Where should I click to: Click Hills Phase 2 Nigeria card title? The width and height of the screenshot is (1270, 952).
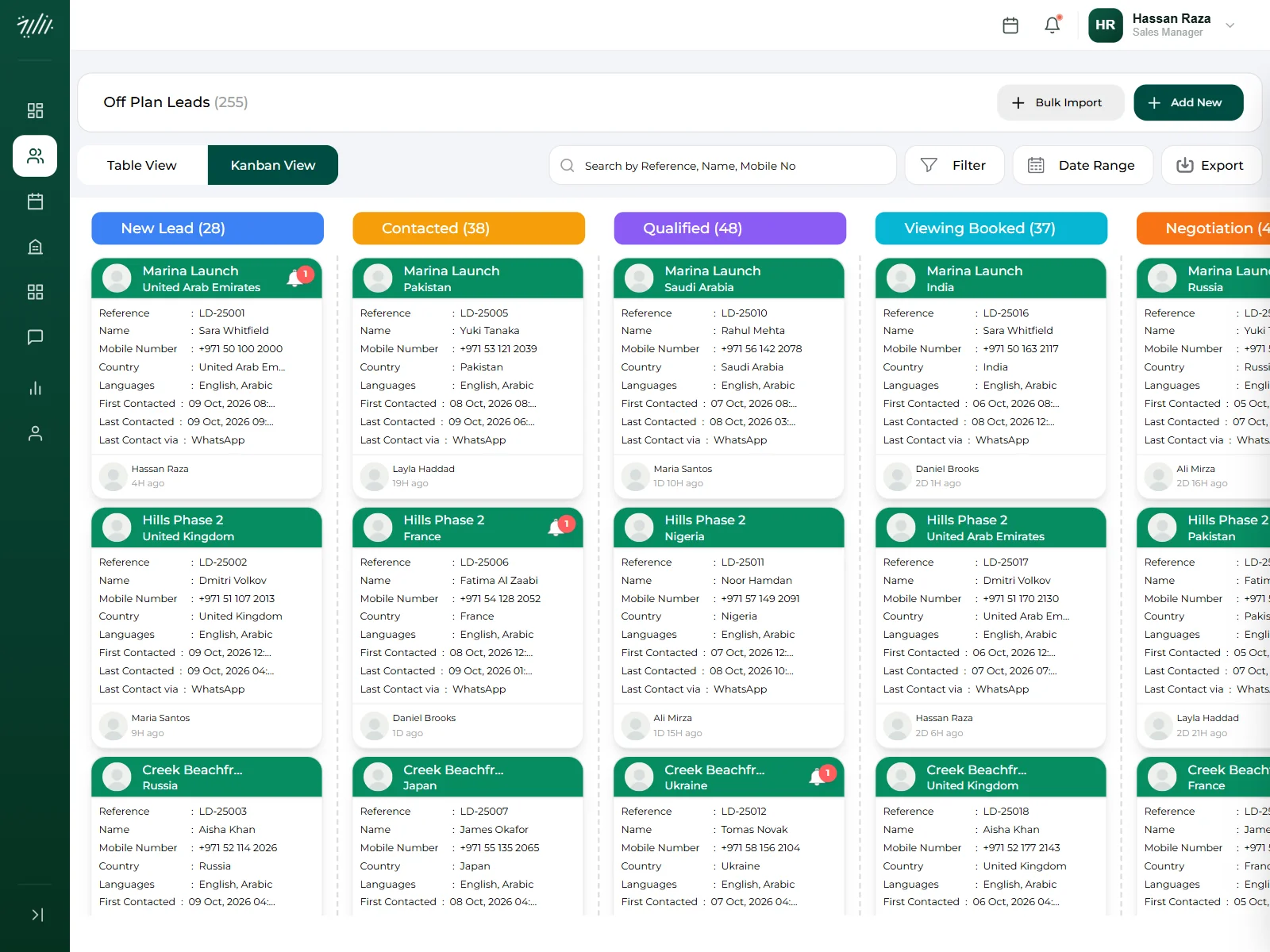click(705, 520)
